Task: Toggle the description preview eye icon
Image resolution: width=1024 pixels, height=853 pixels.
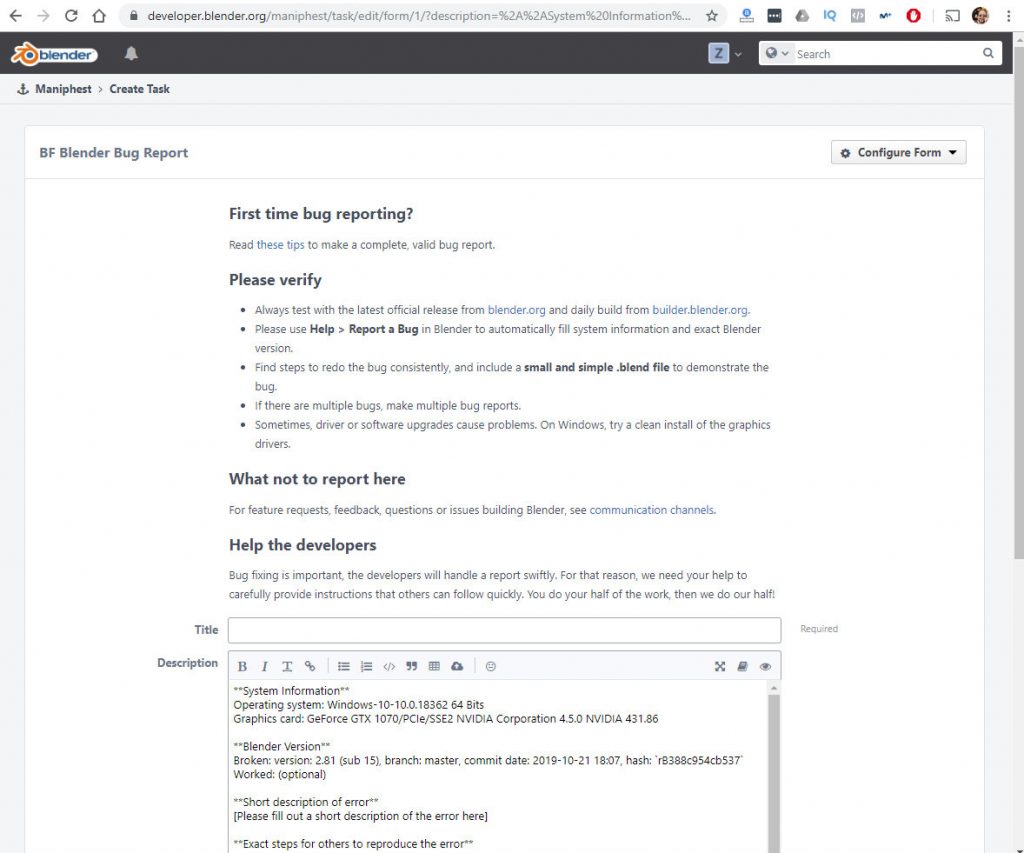Action: tap(765, 666)
